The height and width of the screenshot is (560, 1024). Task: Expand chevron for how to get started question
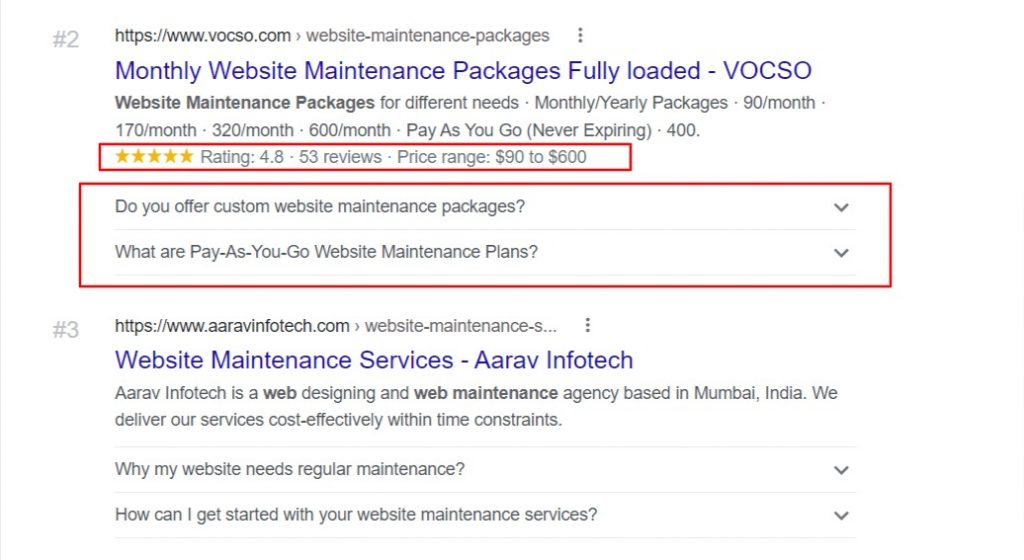click(841, 516)
